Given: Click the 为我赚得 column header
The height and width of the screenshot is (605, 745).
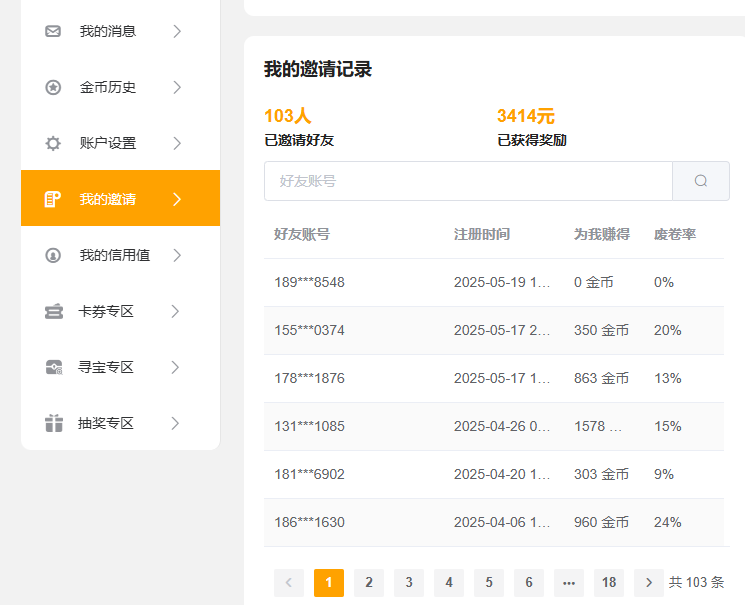Looking at the screenshot, I should coord(602,234).
